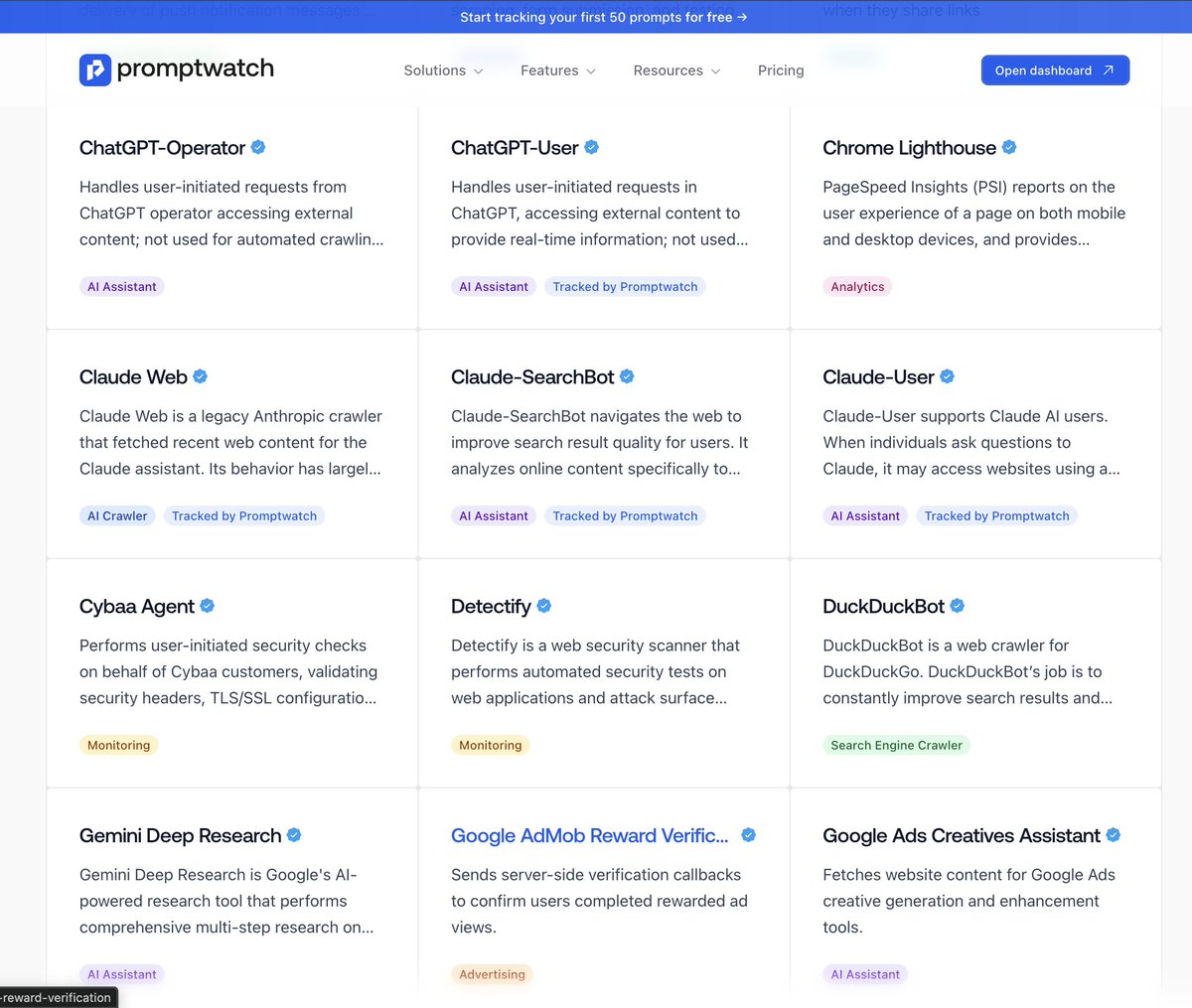This screenshot has height=1008, width=1192.
Task: Click the verified badge beside Chrome Lighthouse
Action: tap(1009, 147)
